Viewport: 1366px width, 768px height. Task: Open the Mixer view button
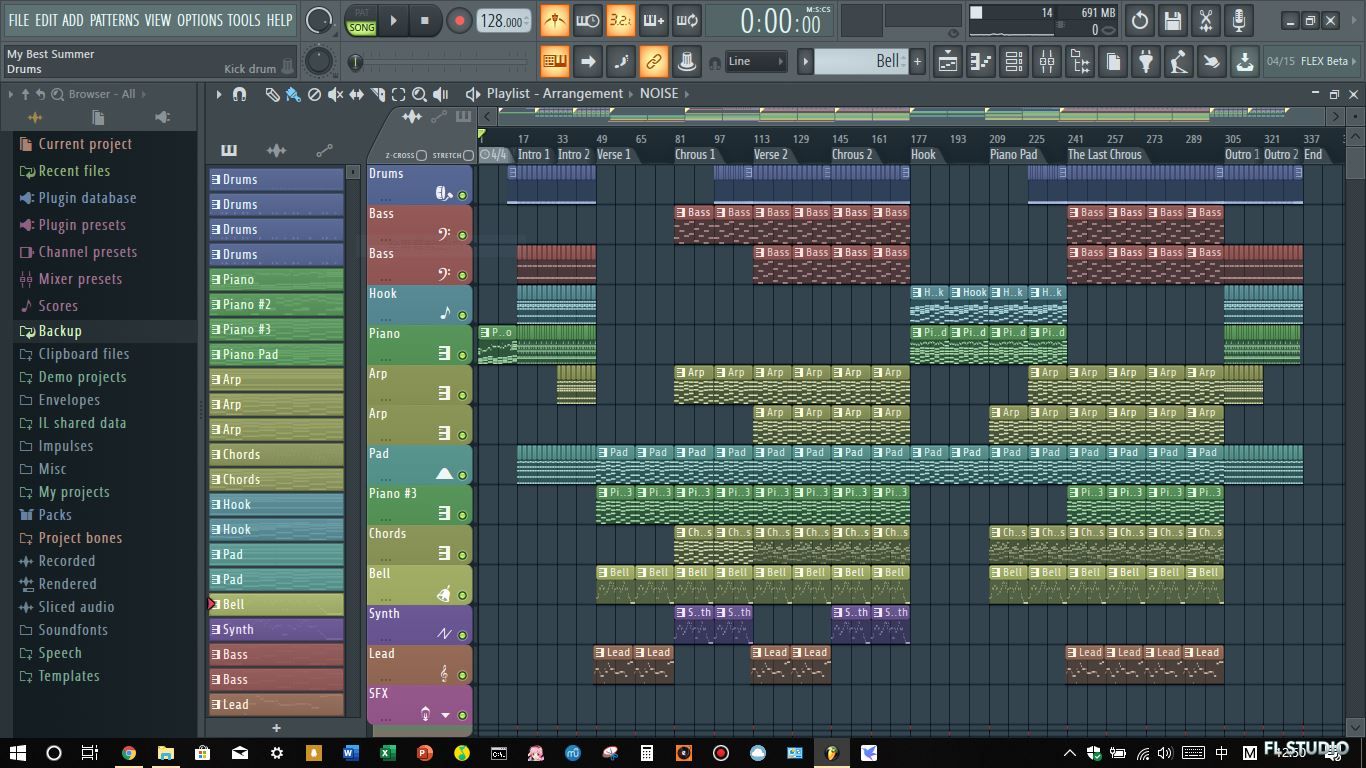[x=1047, y=62]
